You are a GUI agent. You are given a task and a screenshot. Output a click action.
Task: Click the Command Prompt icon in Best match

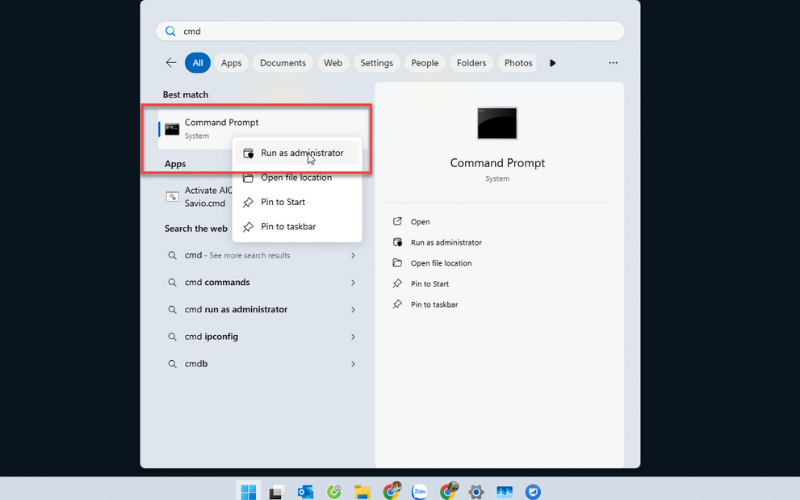[172, 130]
